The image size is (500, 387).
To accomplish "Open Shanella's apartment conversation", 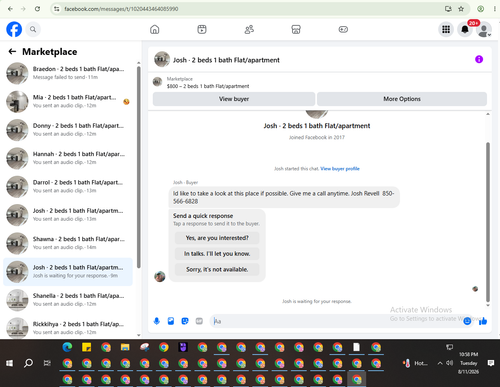I will pos(68,300).
